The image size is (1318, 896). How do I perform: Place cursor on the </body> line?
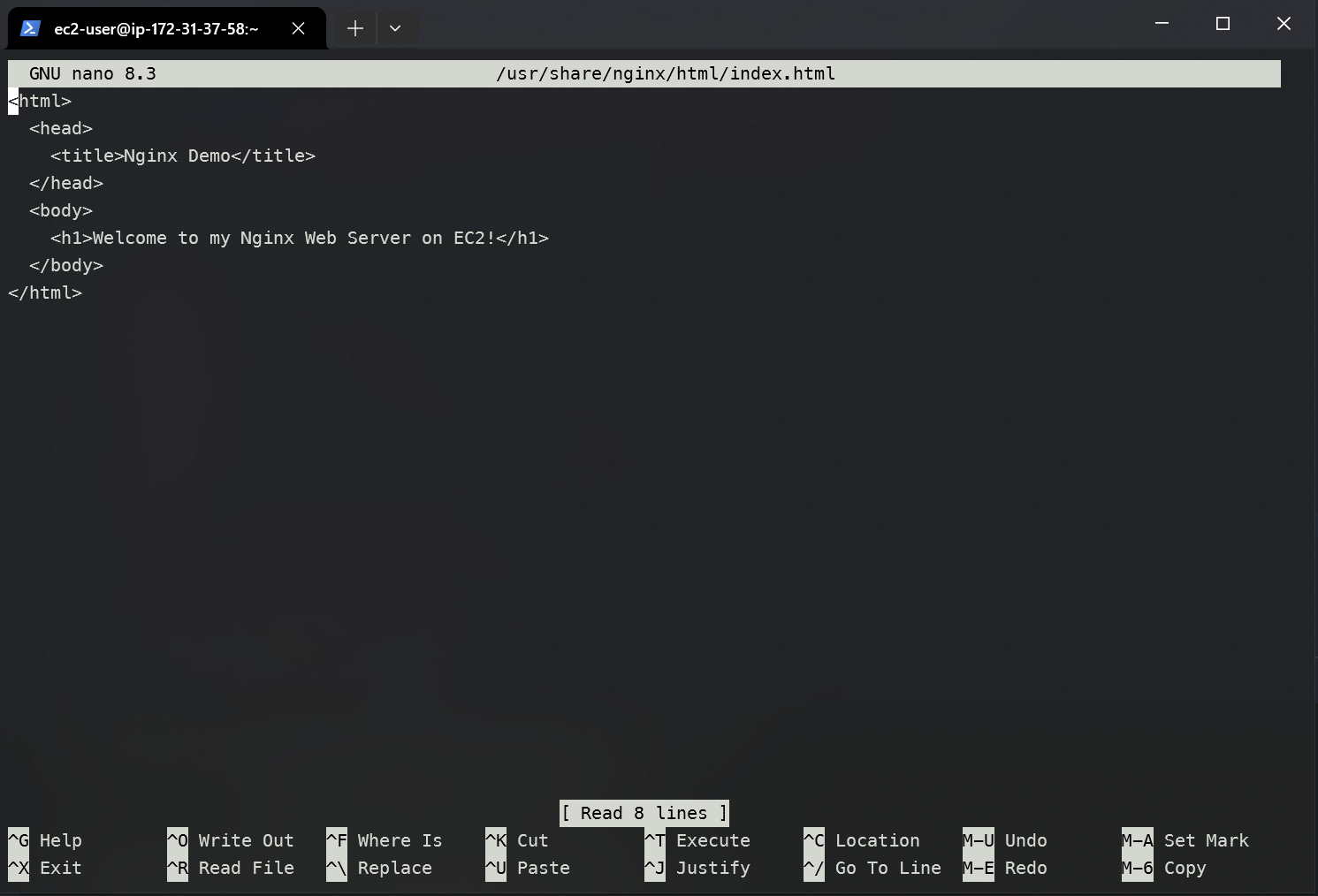click(x=66, y=265)
